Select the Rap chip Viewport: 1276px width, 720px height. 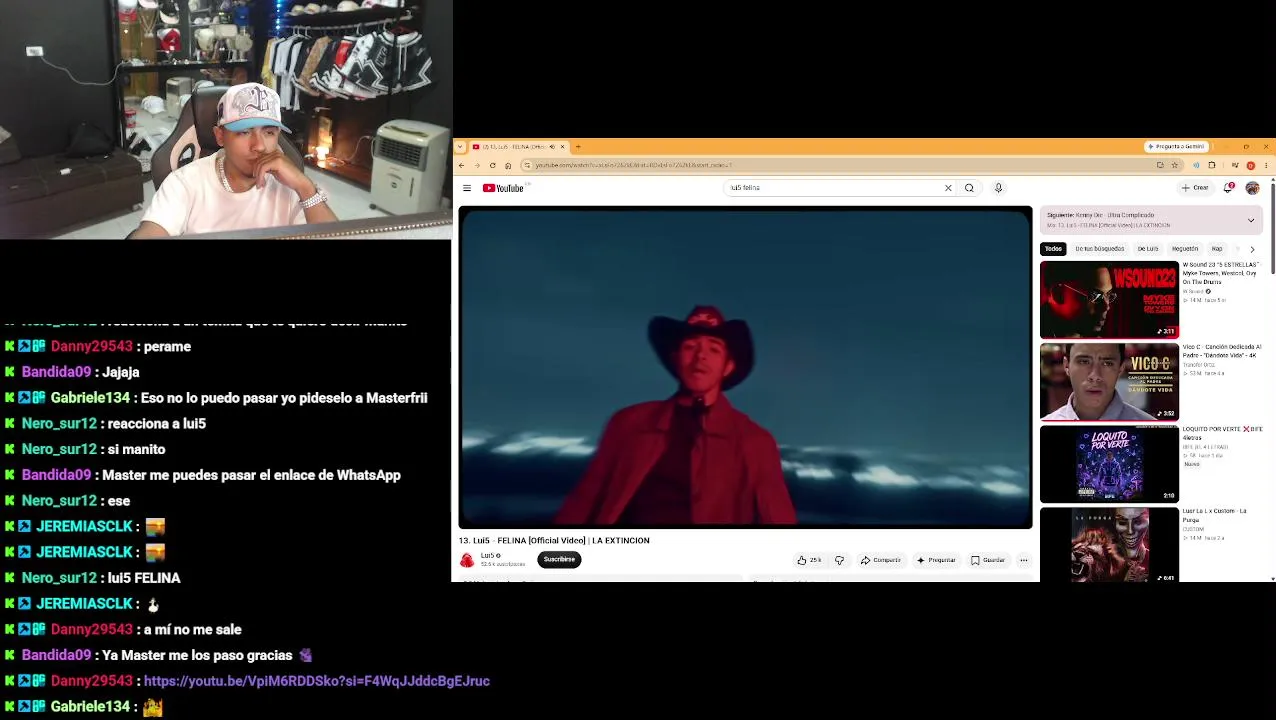(1217, 249)
